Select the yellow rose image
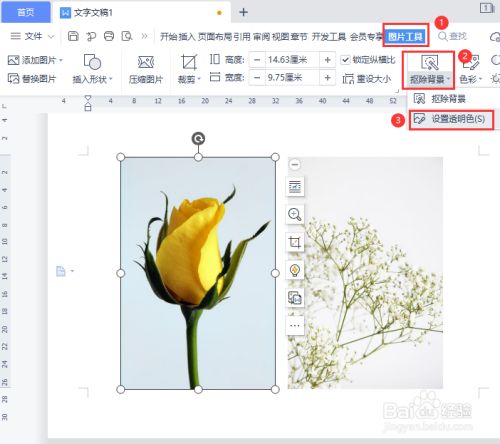Viewport: 500px width, 444px height. 198,273
